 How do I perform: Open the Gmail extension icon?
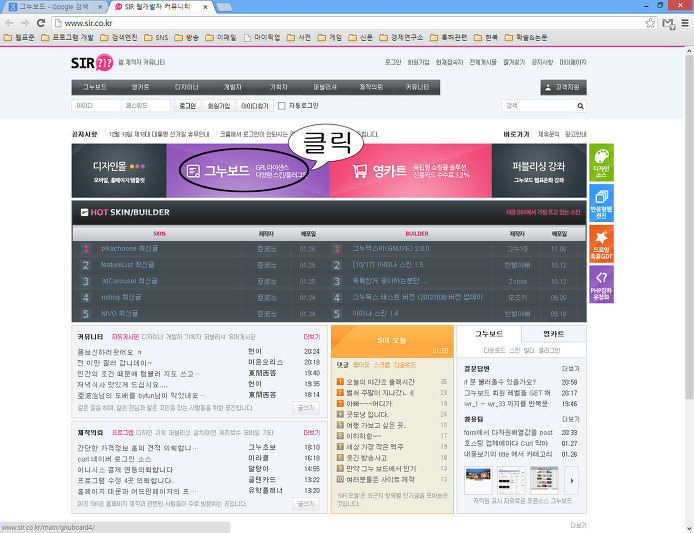tap(668, 23)
